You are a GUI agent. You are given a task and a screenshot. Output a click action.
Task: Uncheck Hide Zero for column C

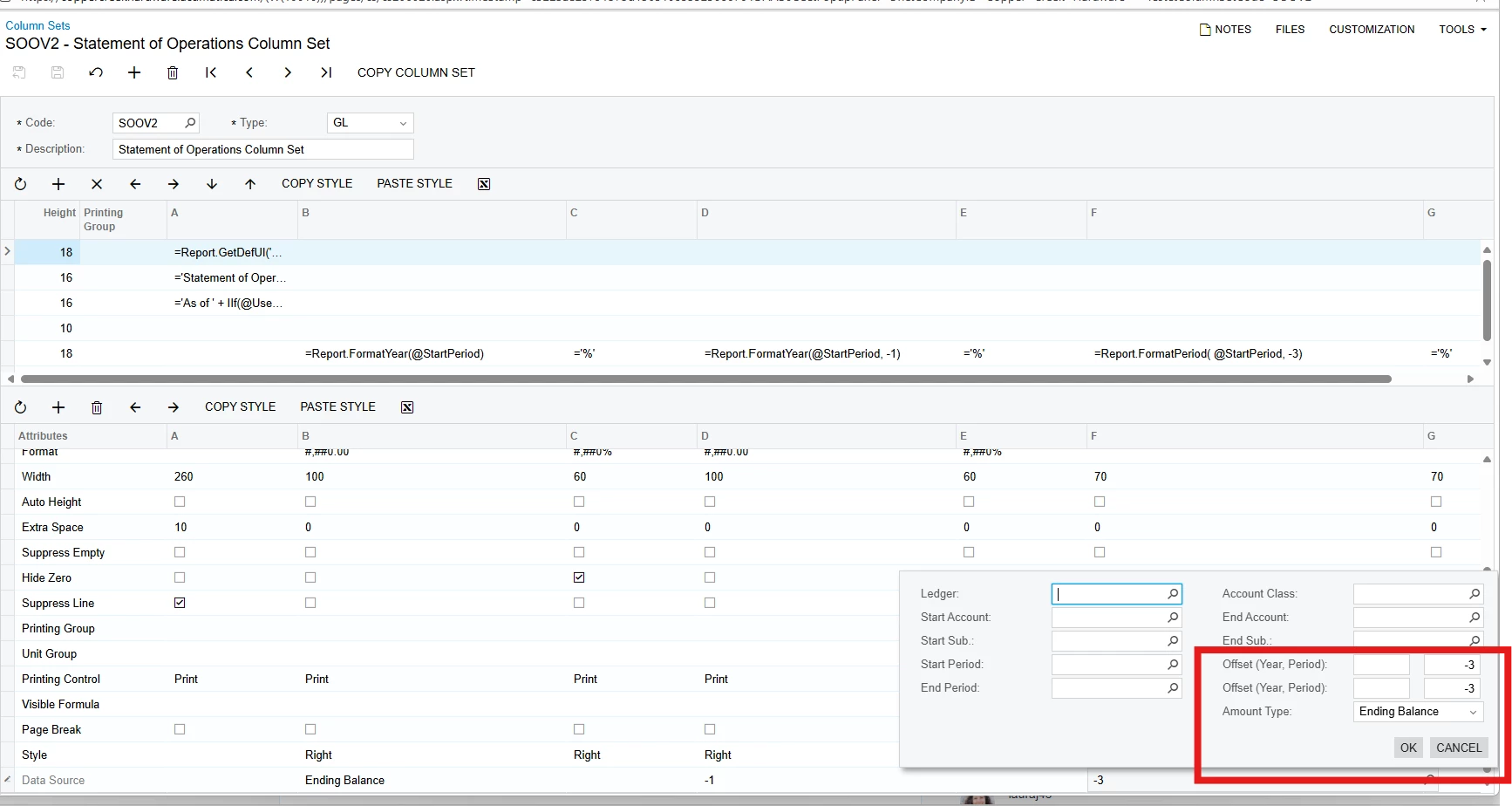click(x=579, y=577)
